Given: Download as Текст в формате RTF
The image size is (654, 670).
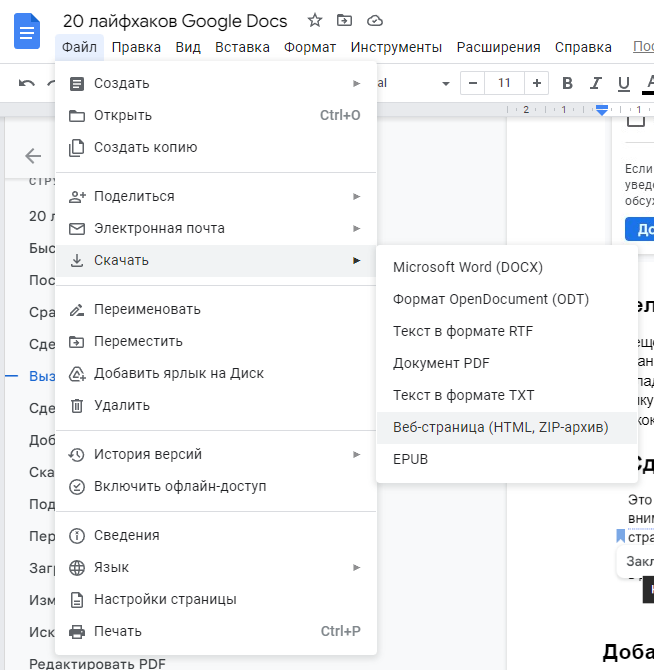Looking at the screenshot, I should click(x=507, y=332).
